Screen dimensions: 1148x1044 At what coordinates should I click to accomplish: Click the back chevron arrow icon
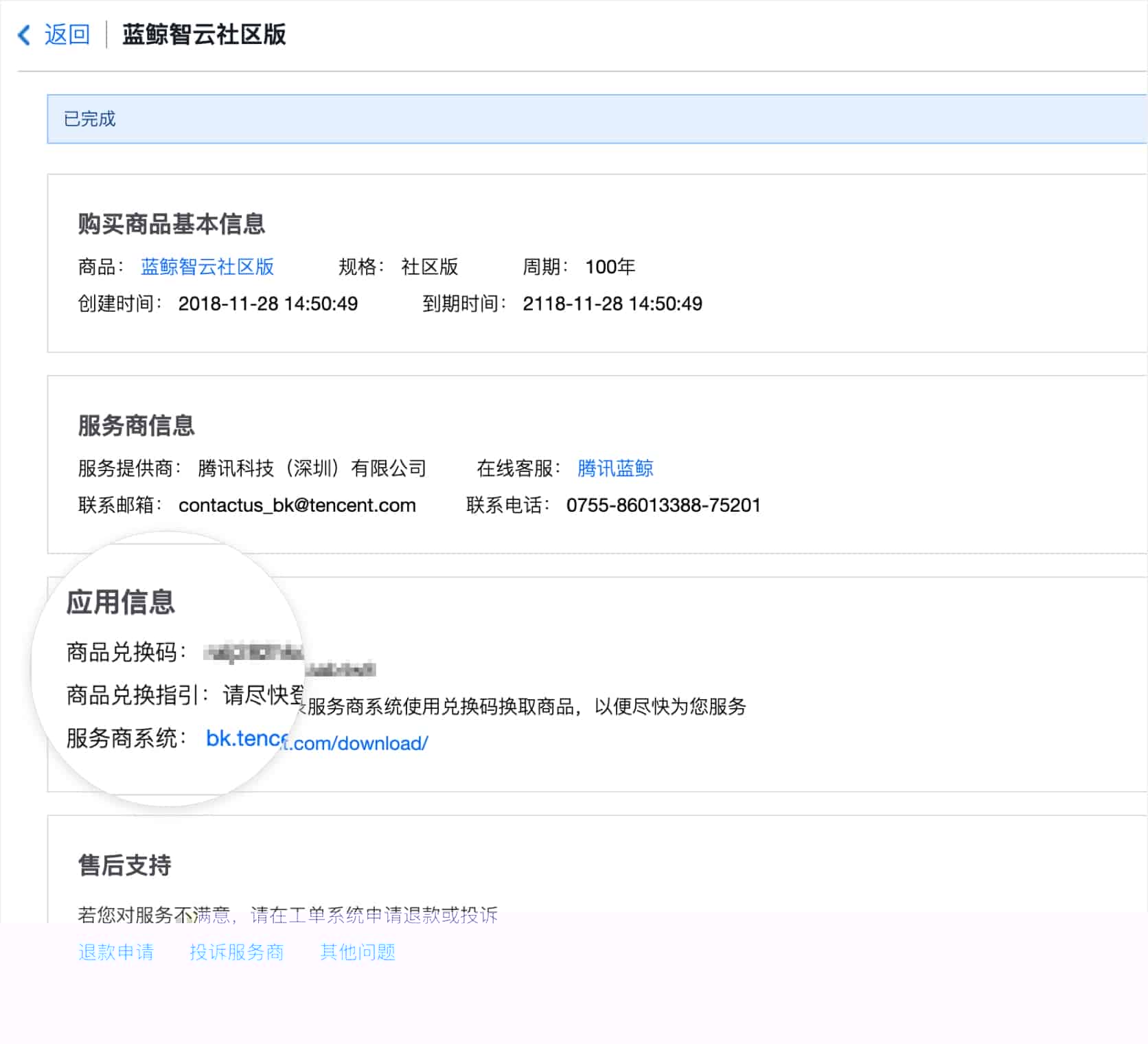pos(24,34)
